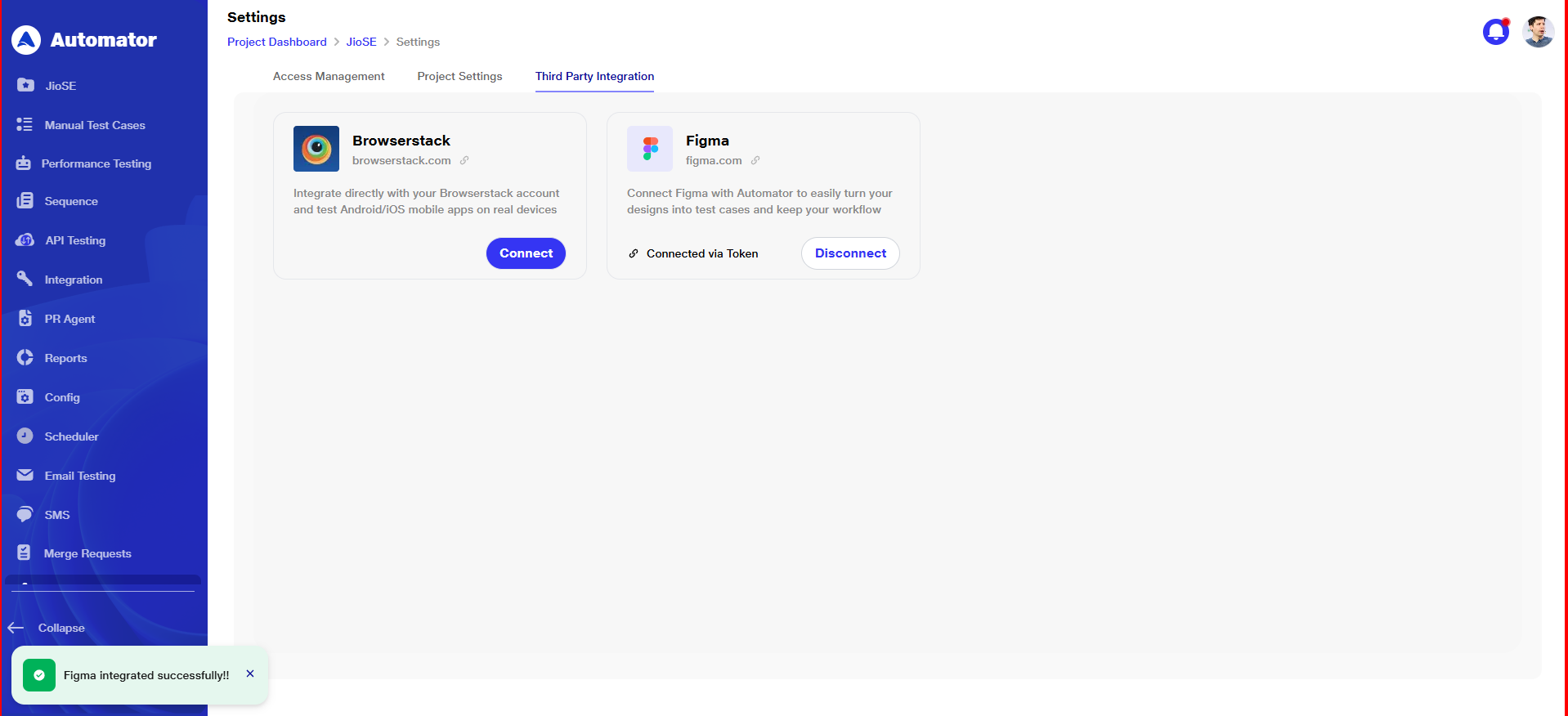The width and height of the screenshot is (1568, 716).
Task: Open Email Testing in the sidebar
Action: point(79,476)
